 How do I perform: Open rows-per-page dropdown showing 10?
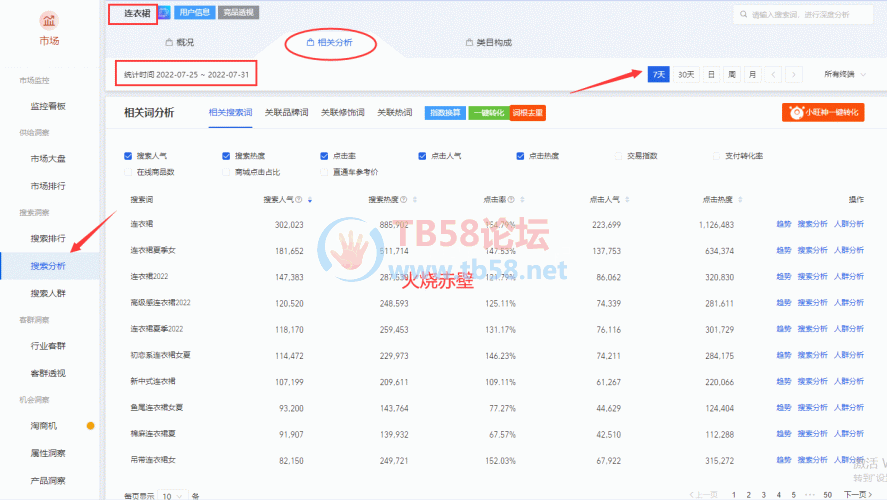click(173, 496)
